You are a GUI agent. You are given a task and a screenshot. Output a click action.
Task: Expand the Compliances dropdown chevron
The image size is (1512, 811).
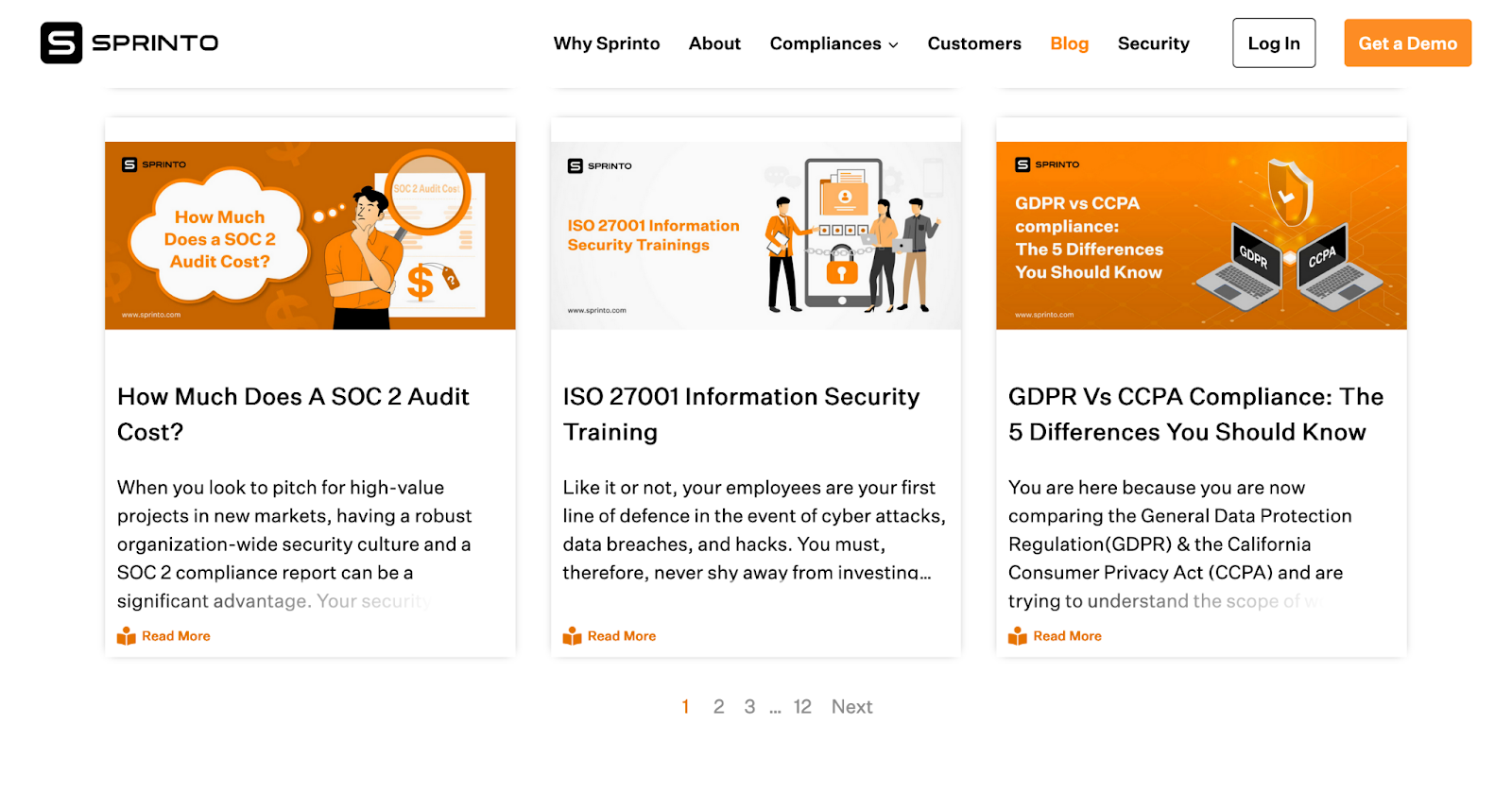point(893,44)
